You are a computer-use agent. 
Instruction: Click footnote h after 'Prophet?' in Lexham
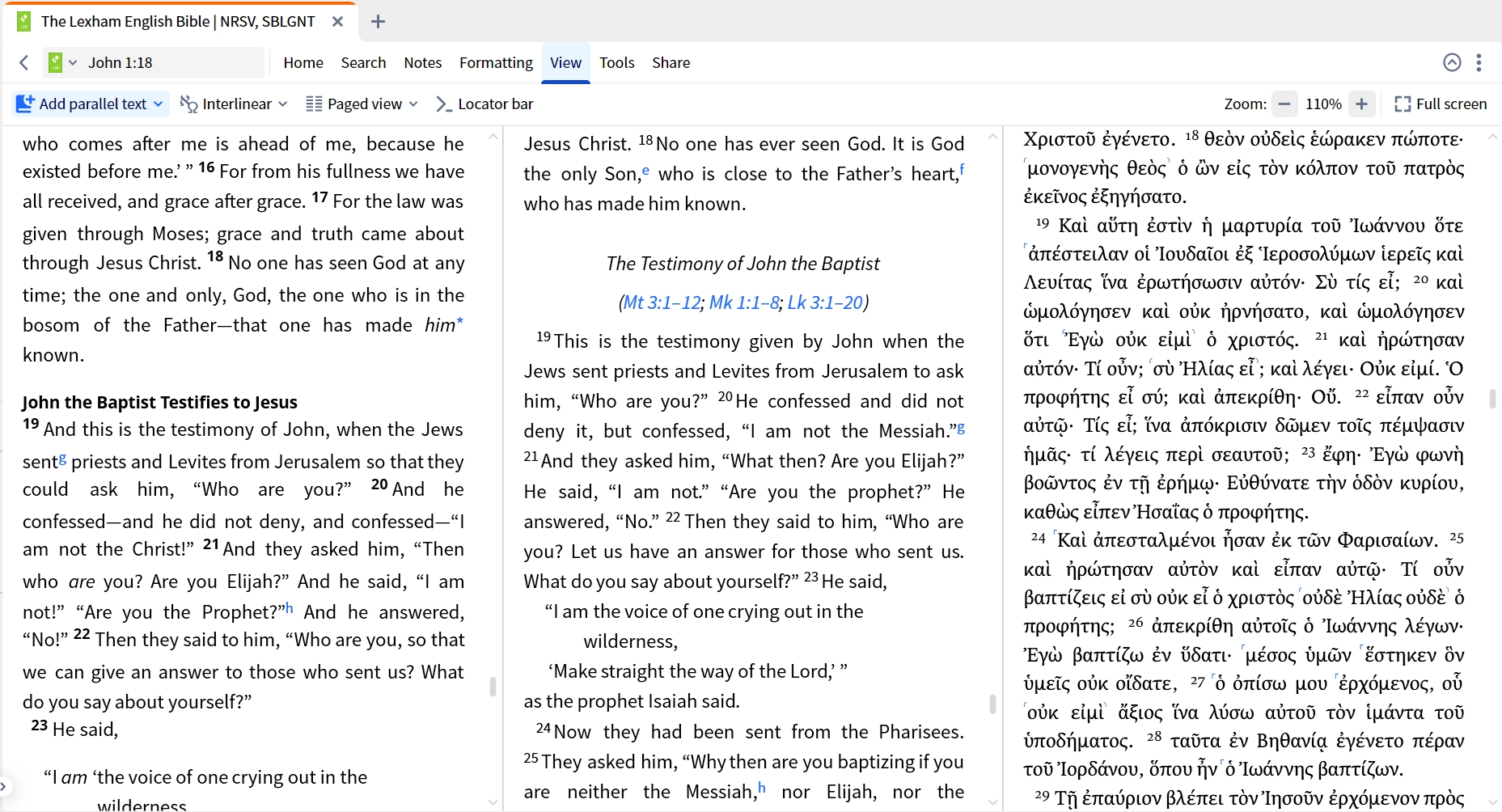pos(289,607)
